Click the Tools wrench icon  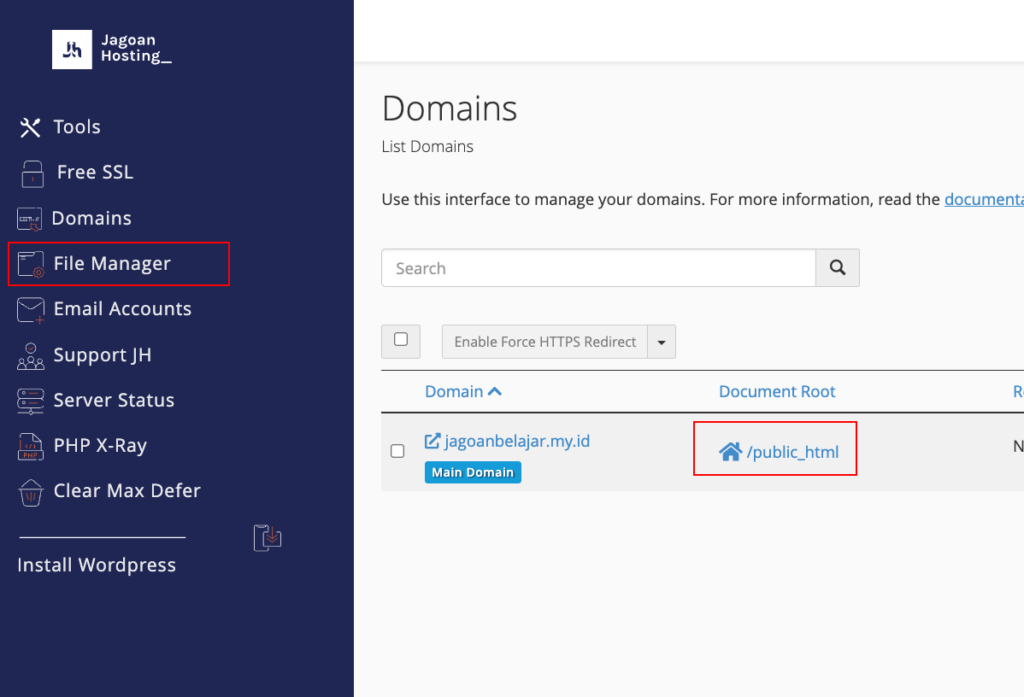(30, 127)
